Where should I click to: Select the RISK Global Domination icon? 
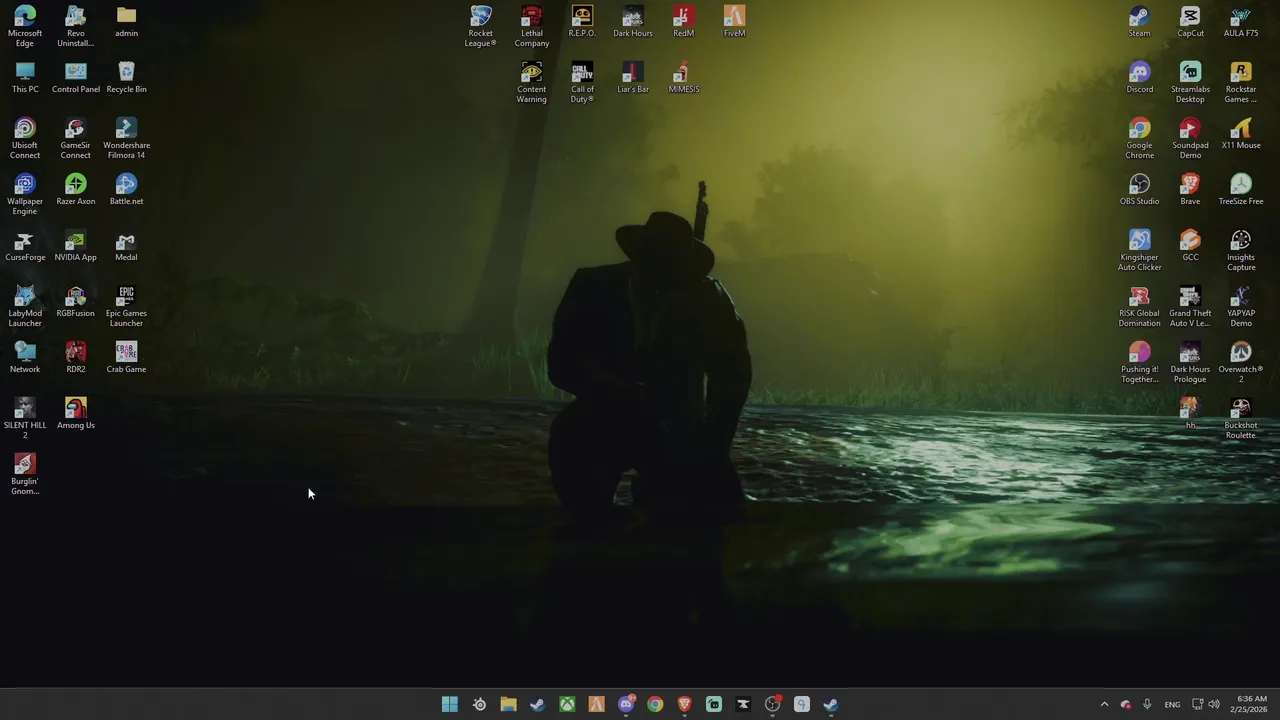coord(1139,306)
